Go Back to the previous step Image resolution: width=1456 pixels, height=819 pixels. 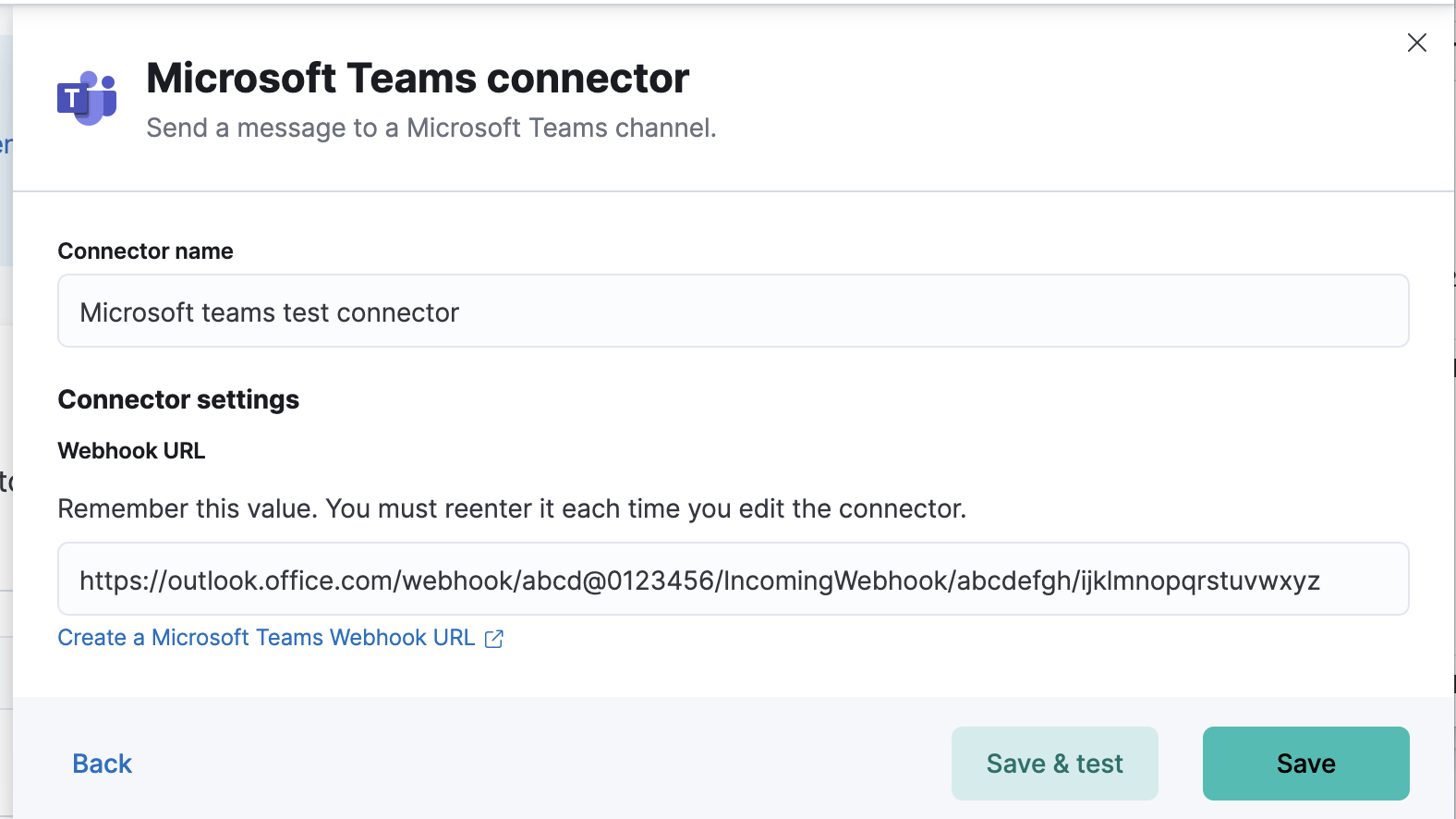coord(103,764)
